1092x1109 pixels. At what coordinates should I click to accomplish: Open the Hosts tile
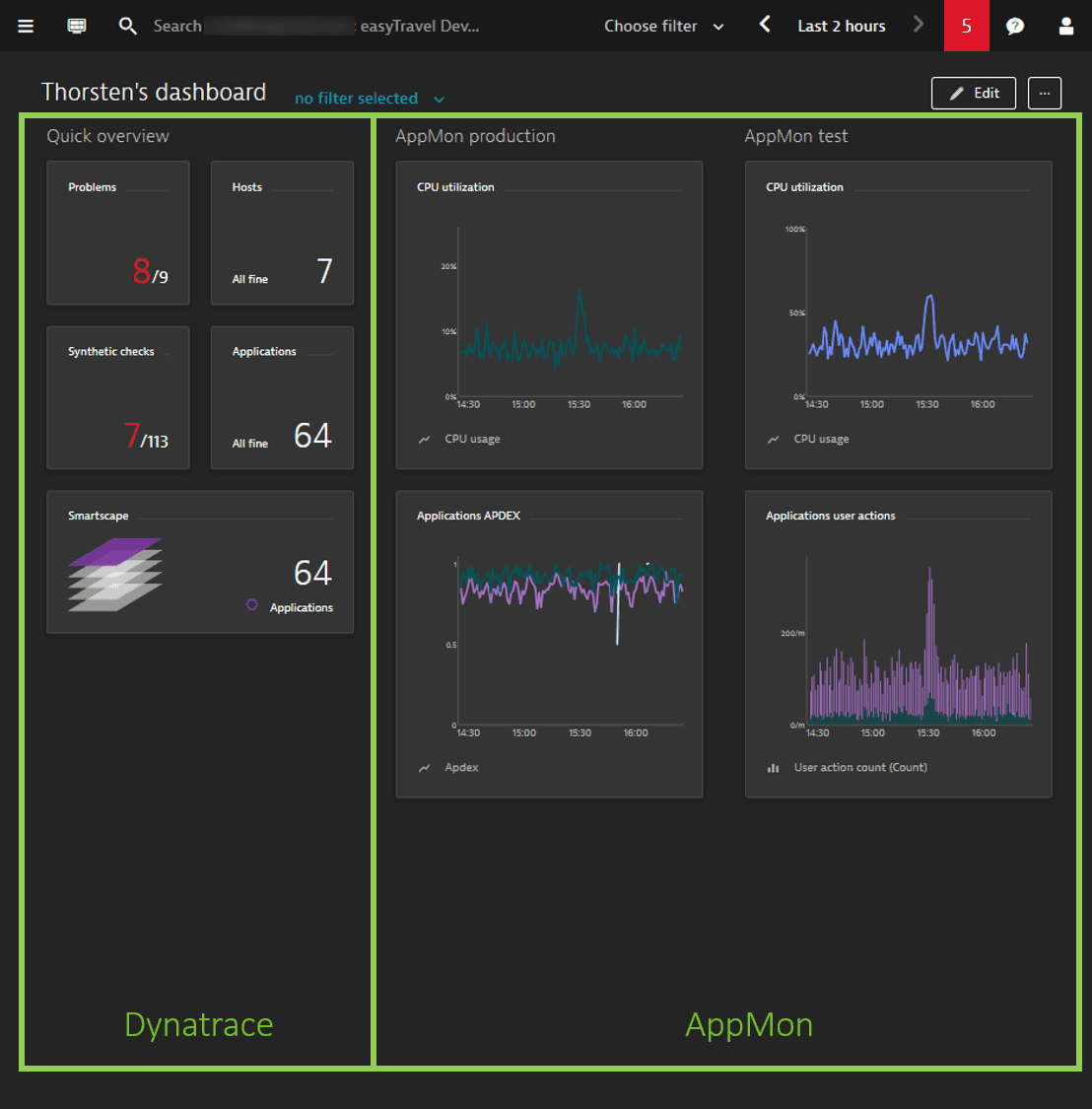point(282,233)
